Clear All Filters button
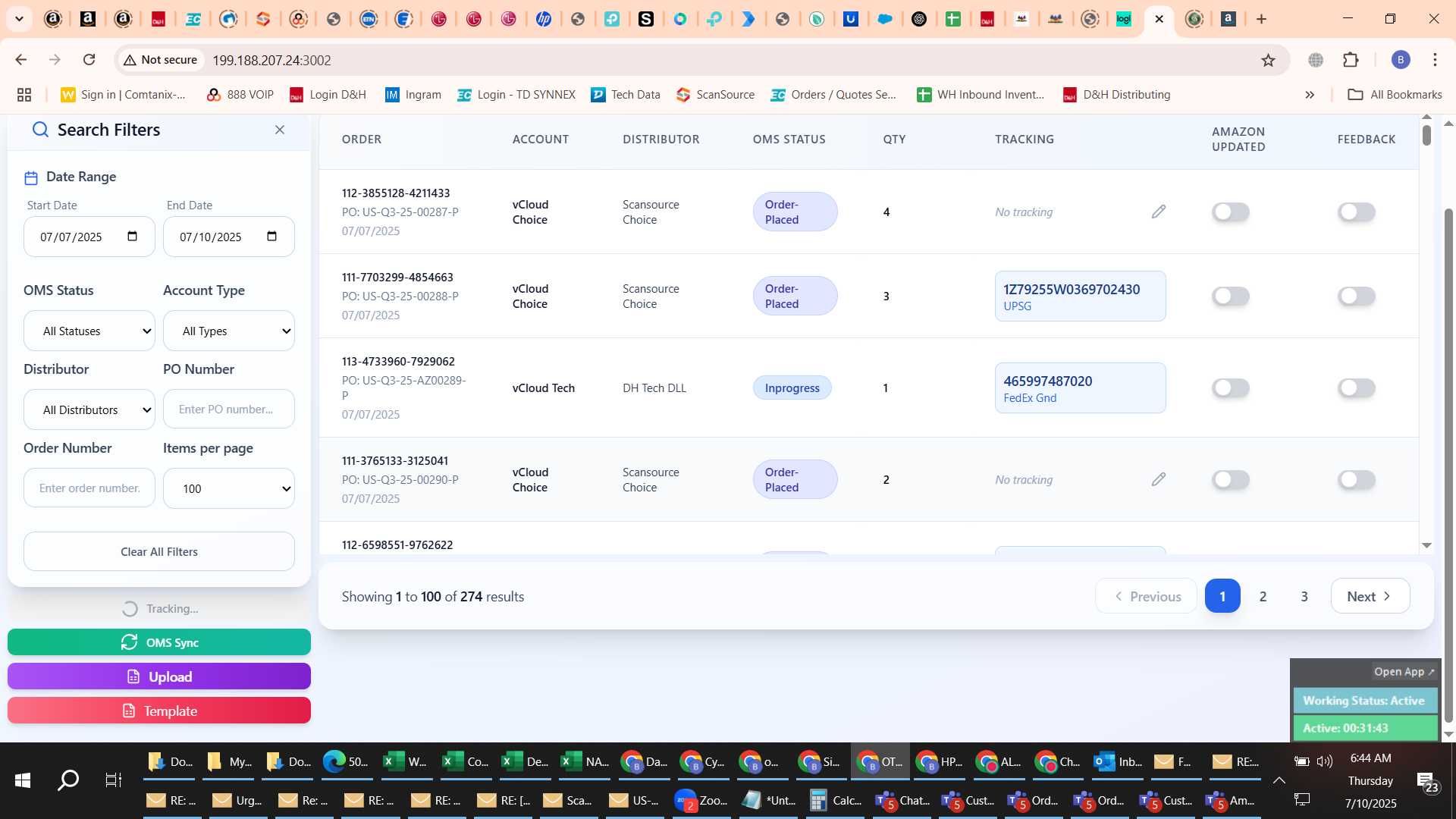The width and height of the screenshot is (1456, 819). (x=159, y=551)
